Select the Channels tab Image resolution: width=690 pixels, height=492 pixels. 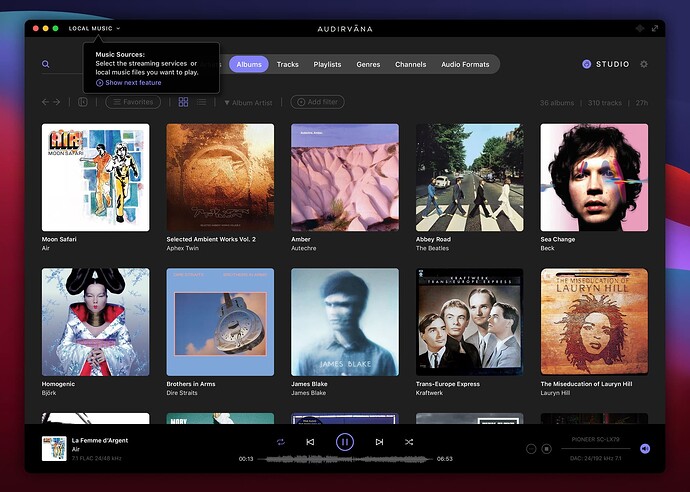coord(410,64)
